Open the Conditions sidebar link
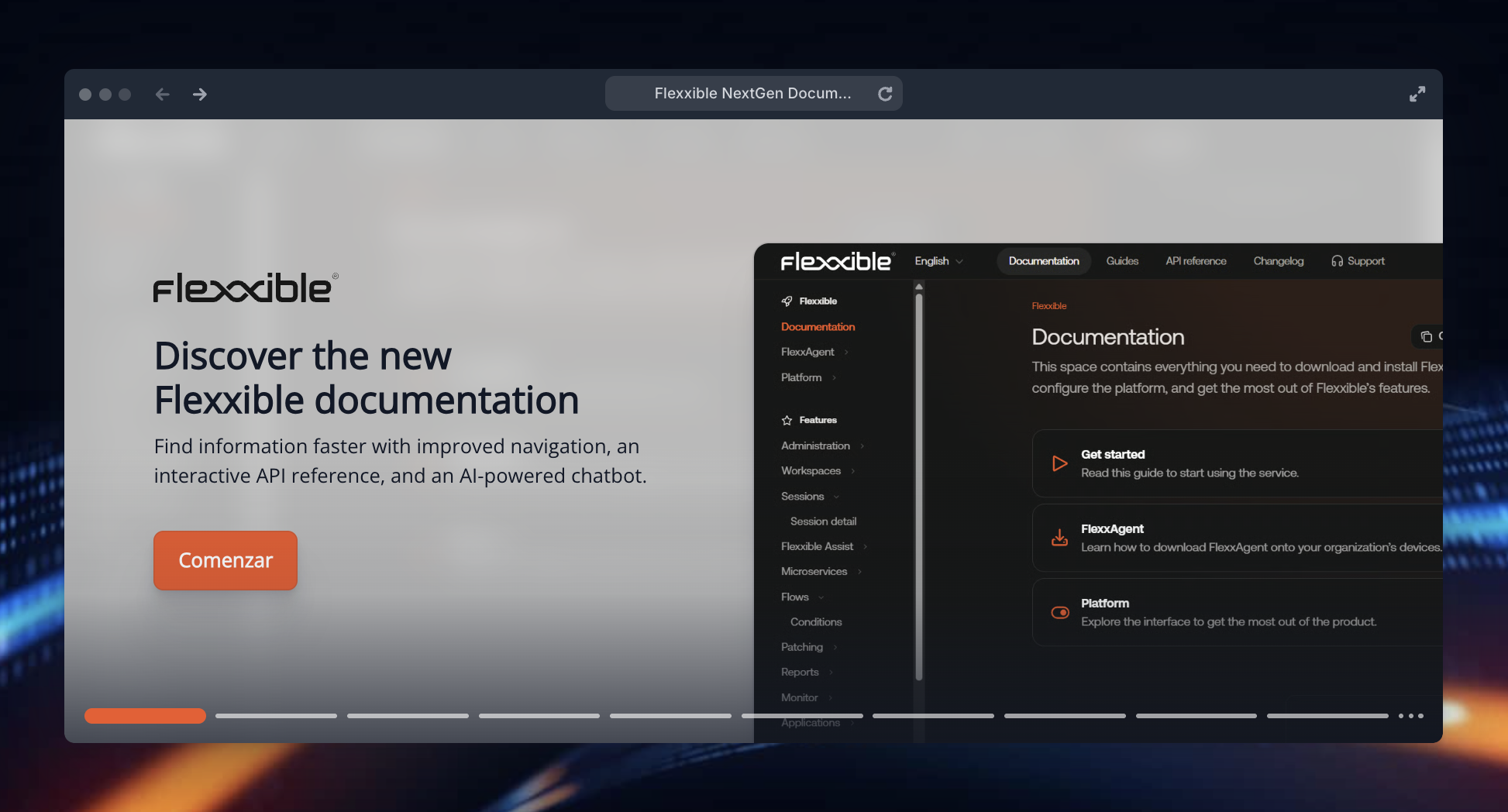This screenshot has height=812, width=1508. coord(816,622)
